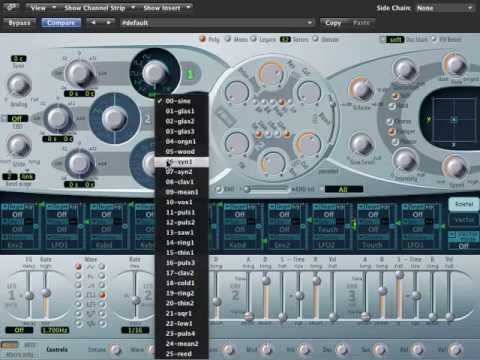Viewport: 480px width, 360px height.
Task: Open router source LFO2 dropdown
Action: [x=326, y=245]
